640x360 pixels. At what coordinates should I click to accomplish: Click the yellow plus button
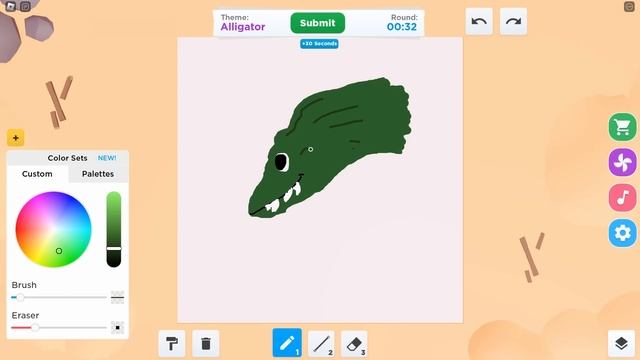point(16,138)
